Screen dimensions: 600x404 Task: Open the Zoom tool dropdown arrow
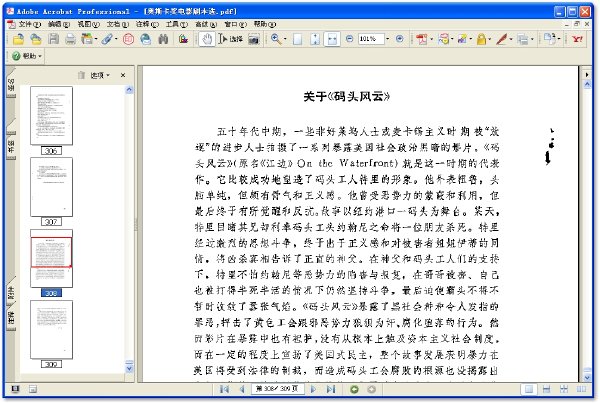pos(285,39)
